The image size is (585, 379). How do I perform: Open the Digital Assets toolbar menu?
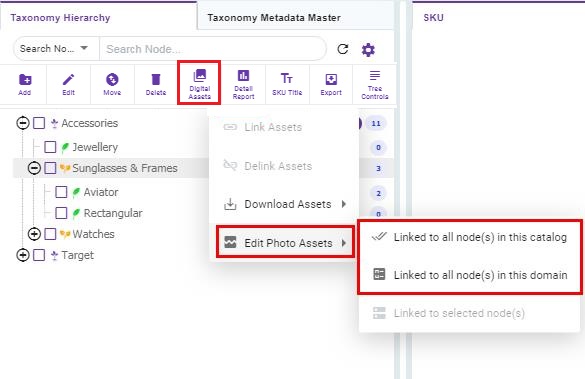(x=200, y=83)
